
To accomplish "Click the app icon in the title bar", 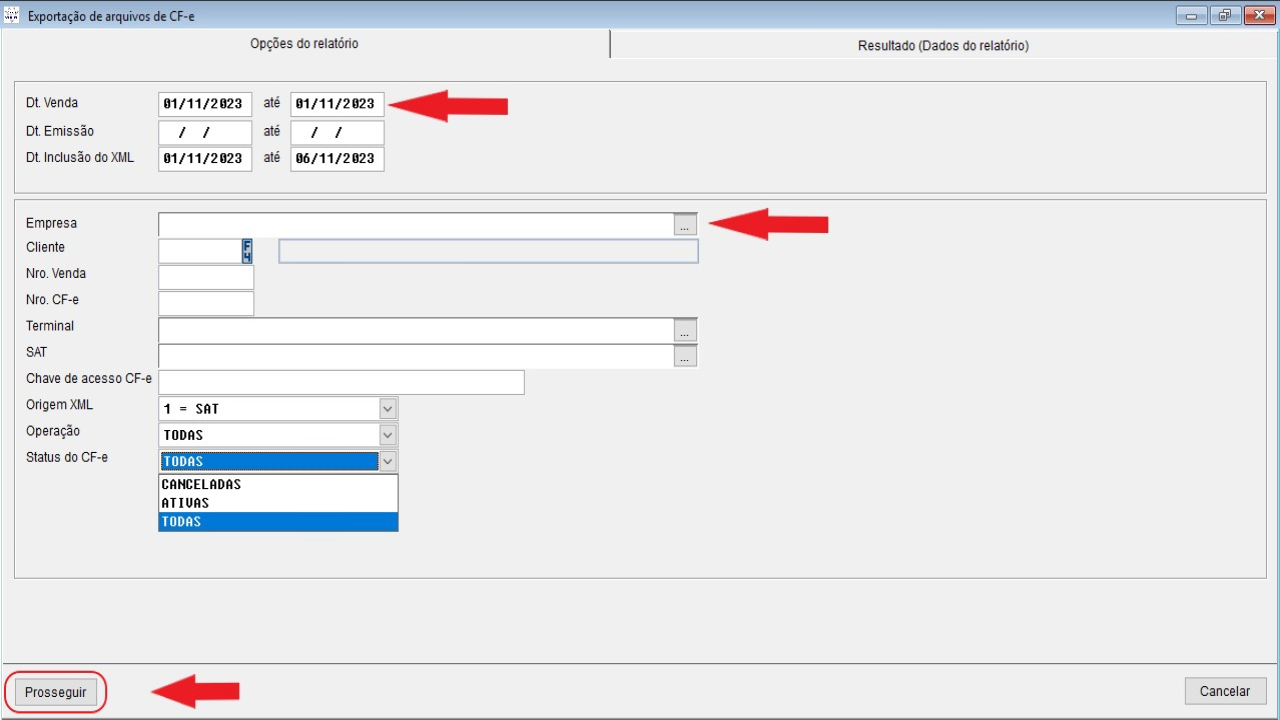I will pyautogui.click(x=12, y=16).
